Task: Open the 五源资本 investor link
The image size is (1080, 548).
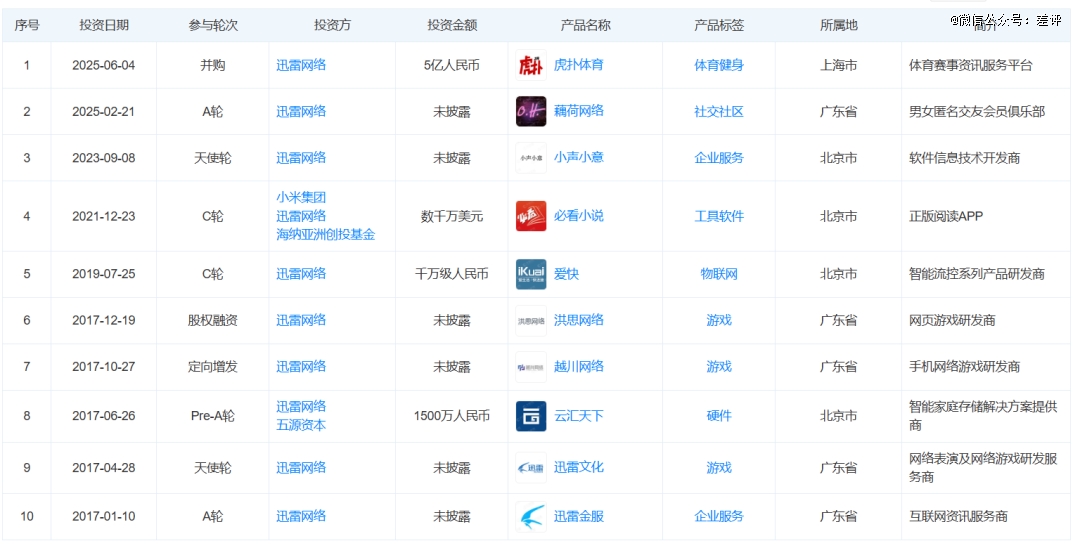Action: coord(301,425)
